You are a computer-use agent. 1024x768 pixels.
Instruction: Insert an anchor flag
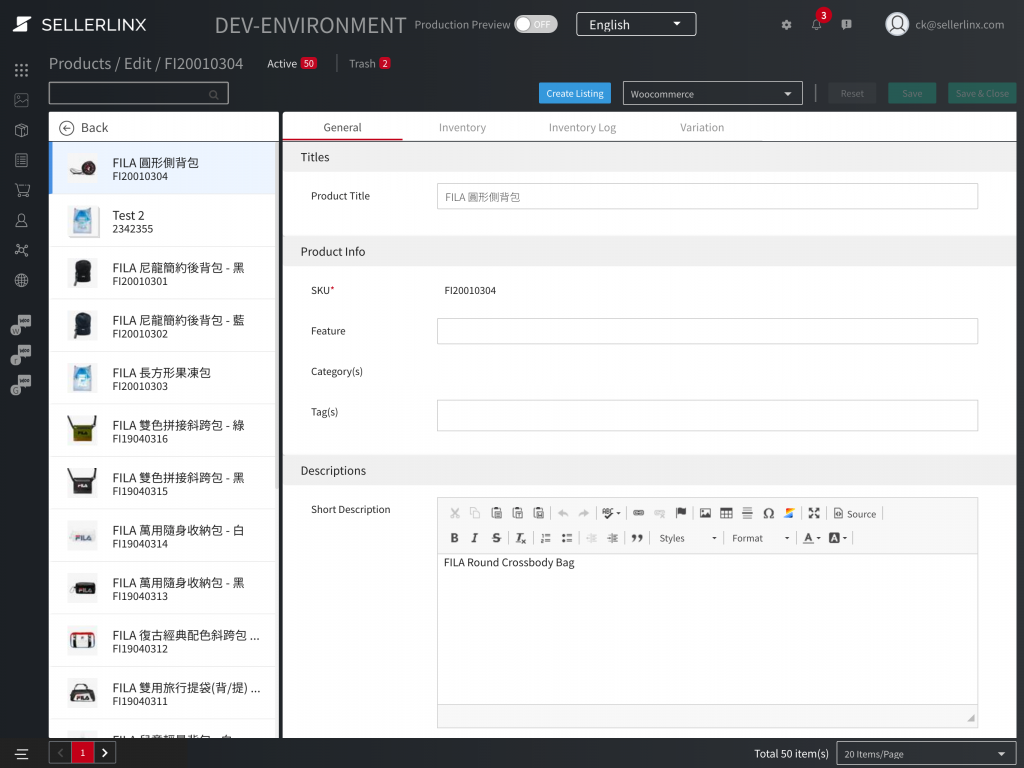(x=680, y=513)
